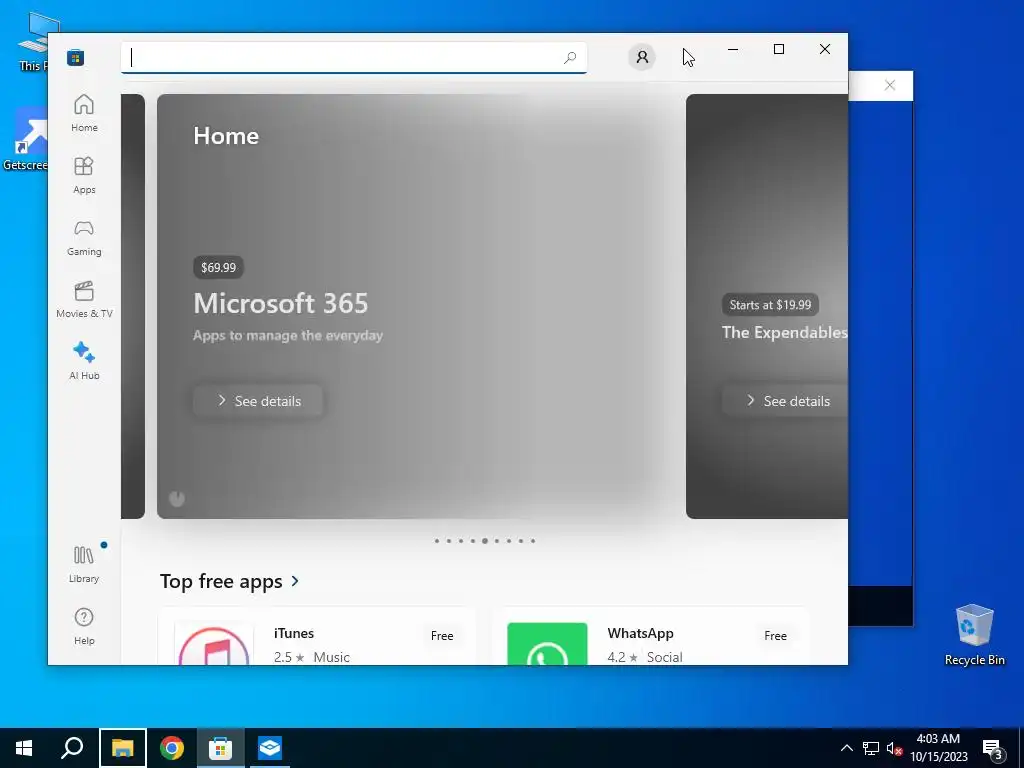
Task: Open File Explorer from the taskbar
Action: [x=123, y=748]
